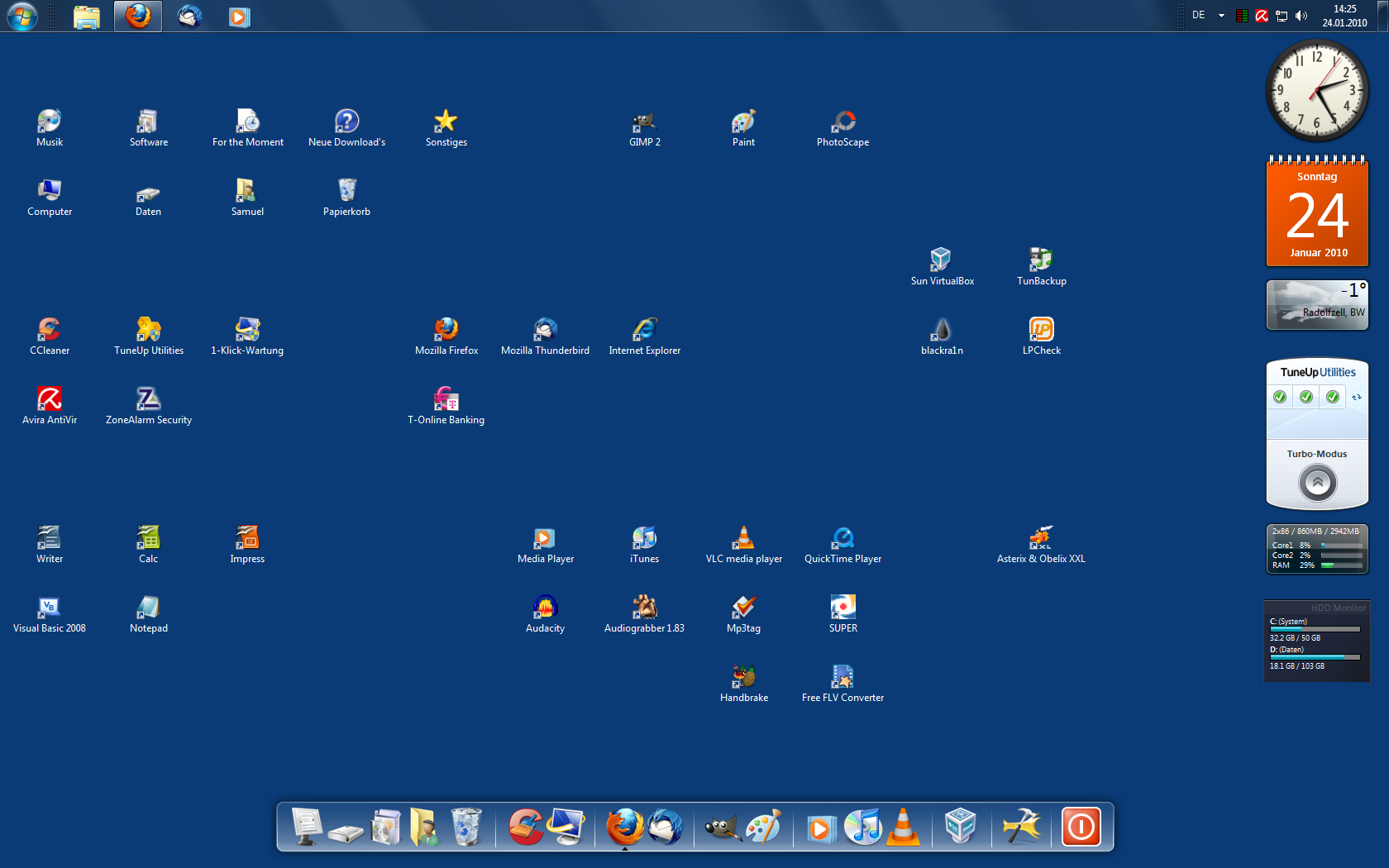Select the Media Player desktop icon
Screen dimensions: 1389x868
click(x=546, y=545)
